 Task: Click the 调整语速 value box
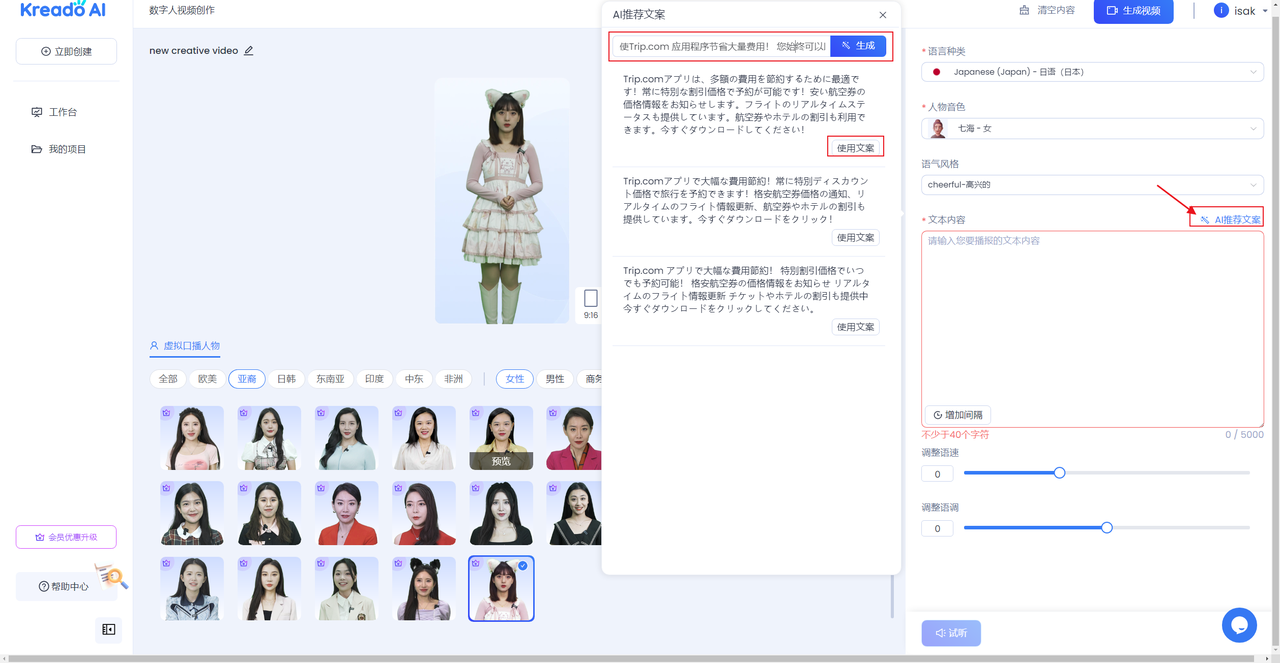click(937, 474)
